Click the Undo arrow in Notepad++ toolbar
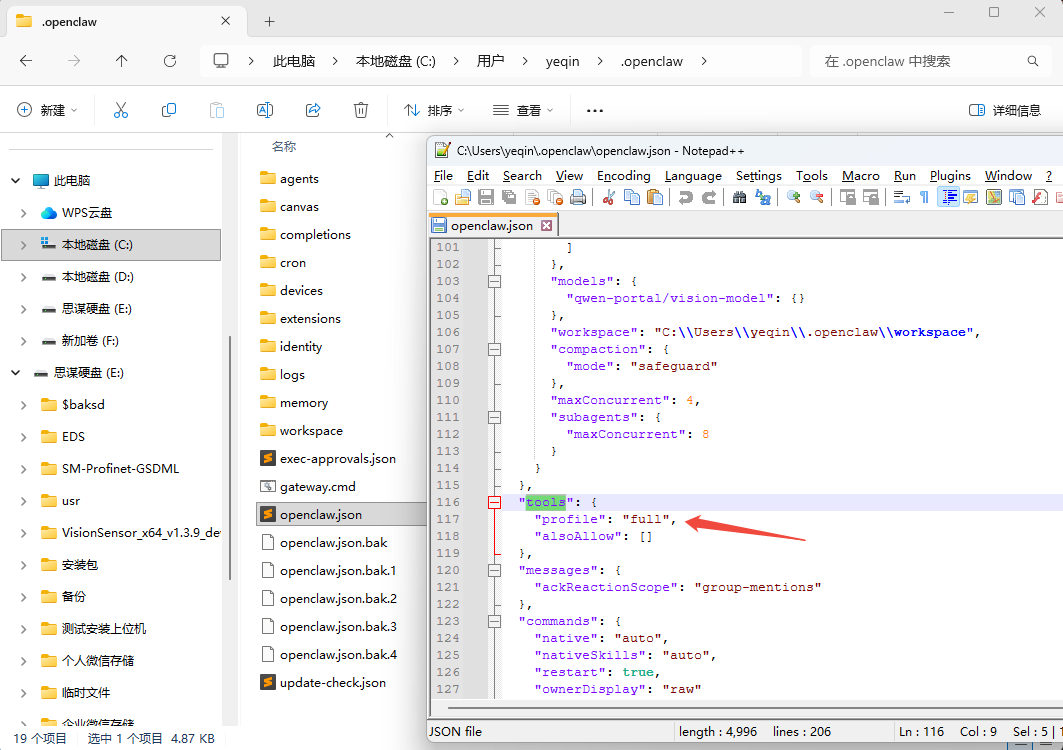Image resolution: width=1063 pixels, height=750 pixels. click(x=685, y=197)
